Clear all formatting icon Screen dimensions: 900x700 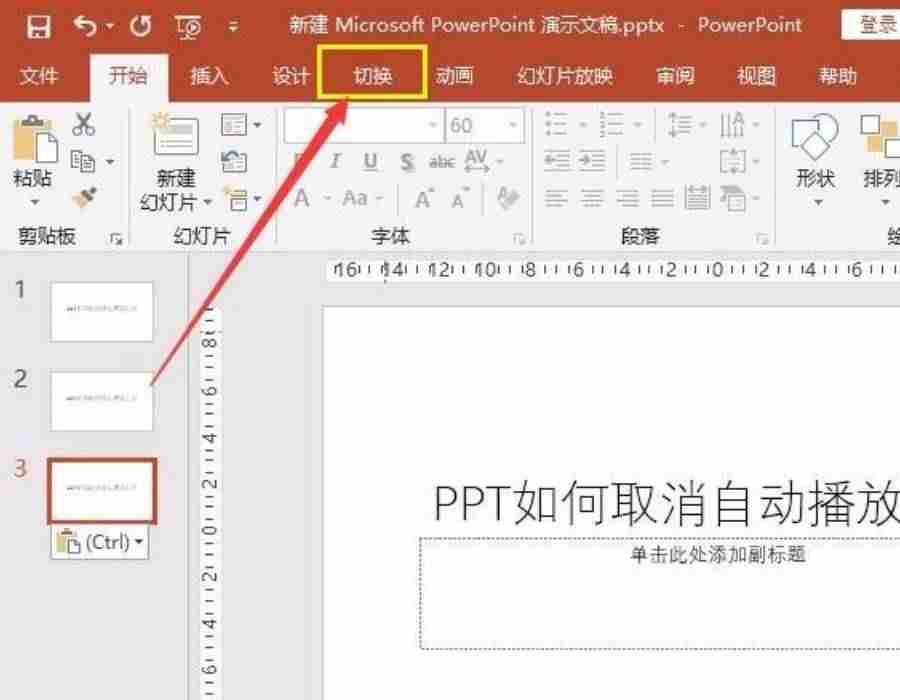508,199
